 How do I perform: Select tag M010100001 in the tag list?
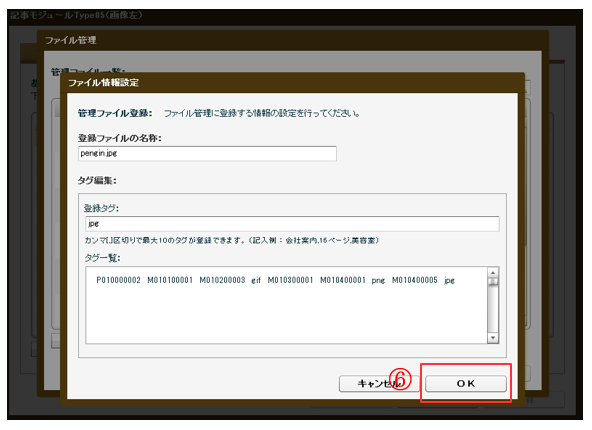(x=170, y=280)
